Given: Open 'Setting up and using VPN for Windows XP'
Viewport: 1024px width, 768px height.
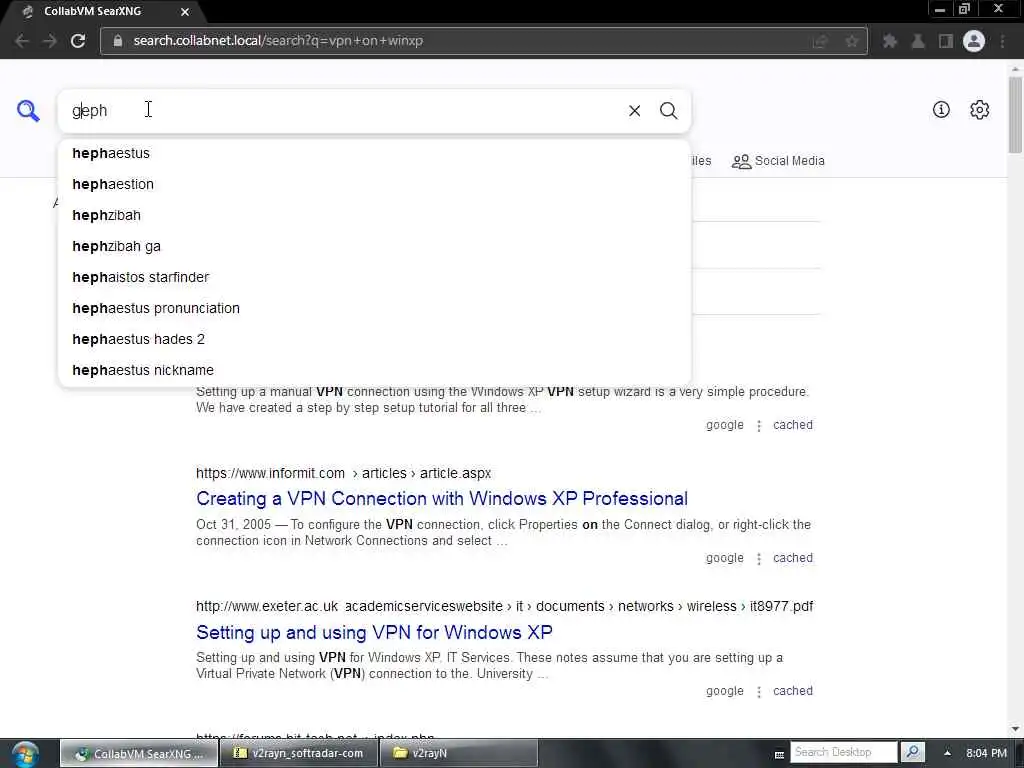Looking at the screenshot, I should click(x=374, y=632).
